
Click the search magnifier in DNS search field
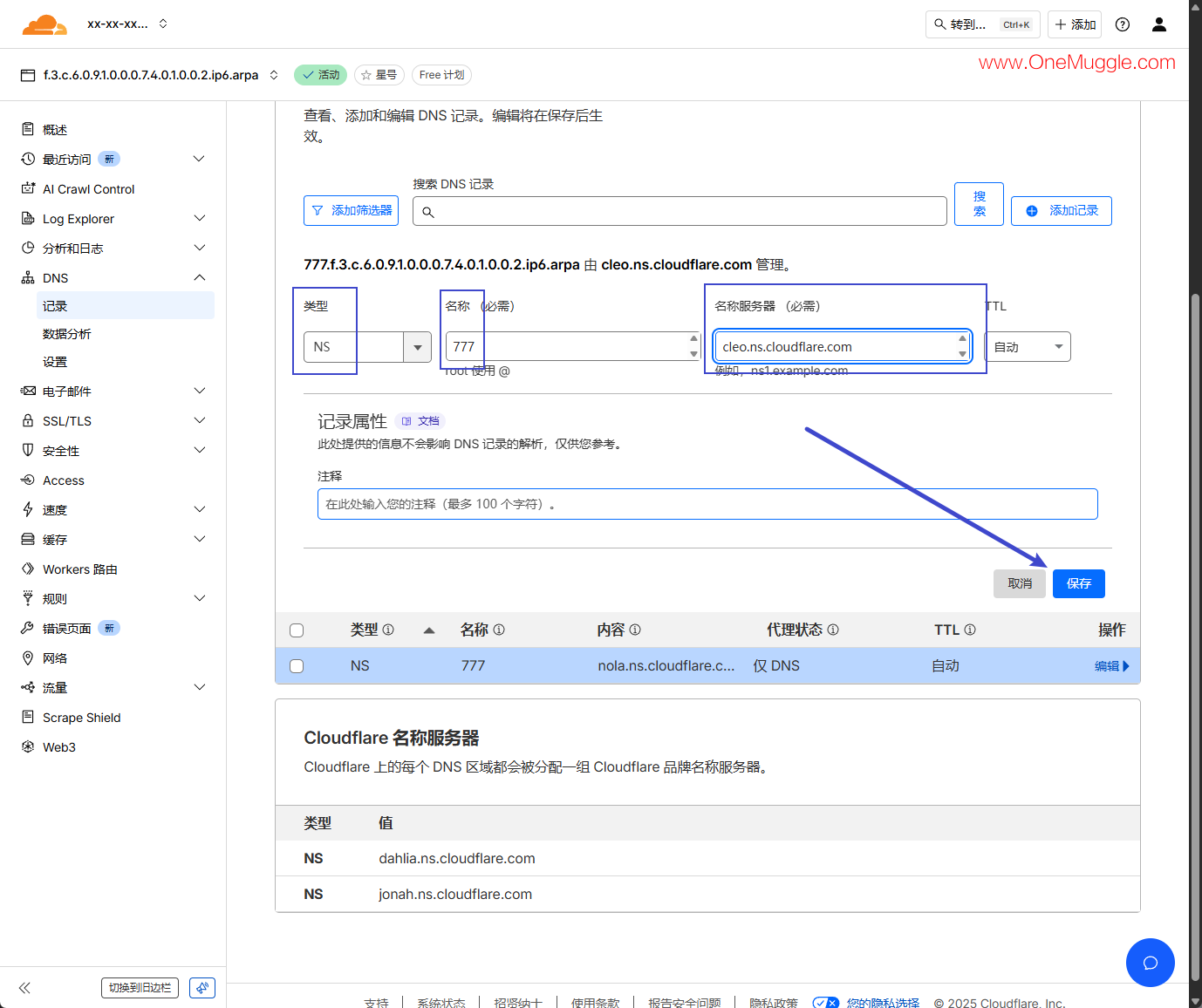[428, 212]
